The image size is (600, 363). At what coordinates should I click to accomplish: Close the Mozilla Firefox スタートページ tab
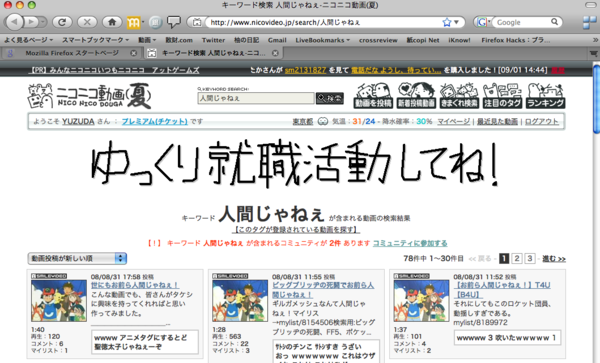click(133, 53)
